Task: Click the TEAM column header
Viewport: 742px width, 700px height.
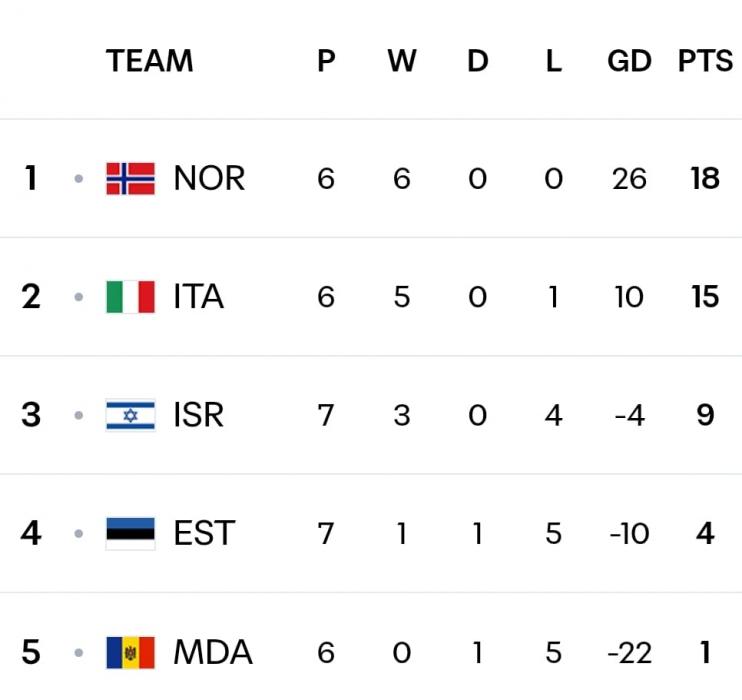Action: click(x=150, y=61)
